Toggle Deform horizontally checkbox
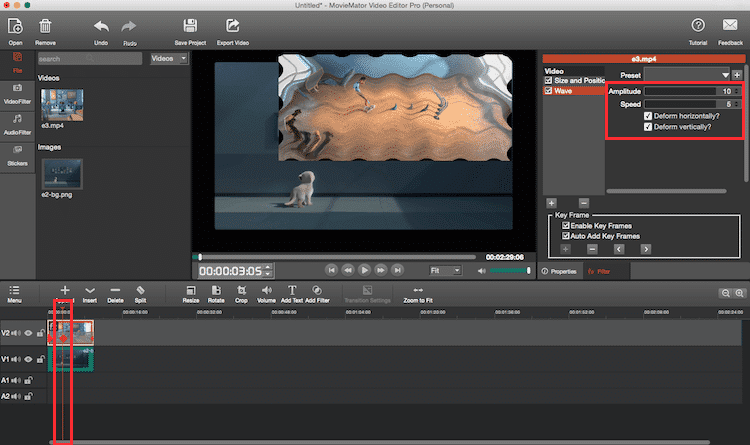The image size is (750, 445). point(648,116)
